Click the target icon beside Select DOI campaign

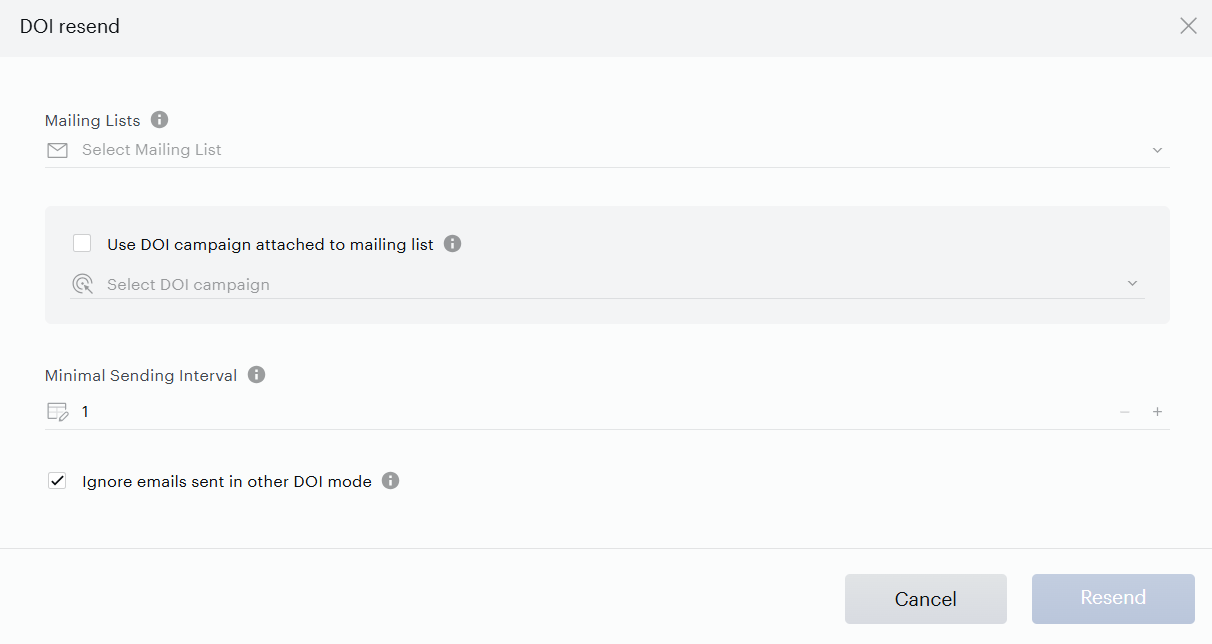[82, 284]
